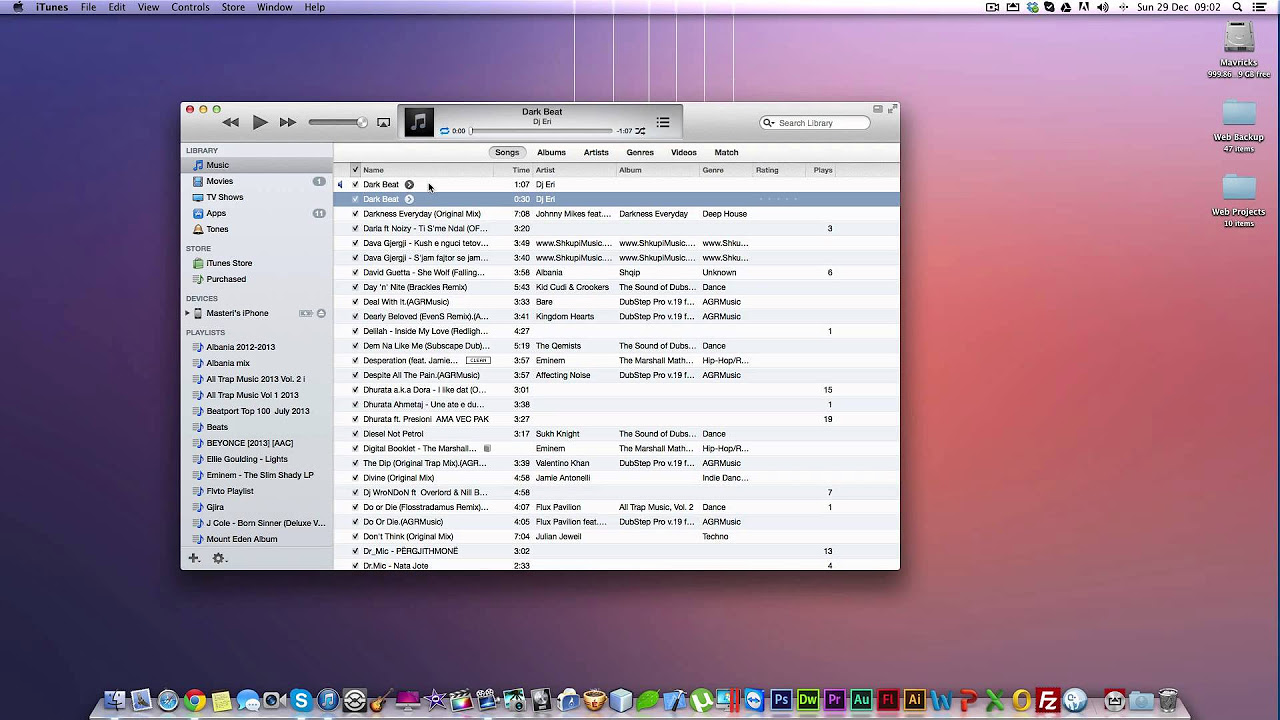The image size is (1280, 720).
Task: Expand Masteri's iPhone disclosure triangle
Action: click(187, 313)
